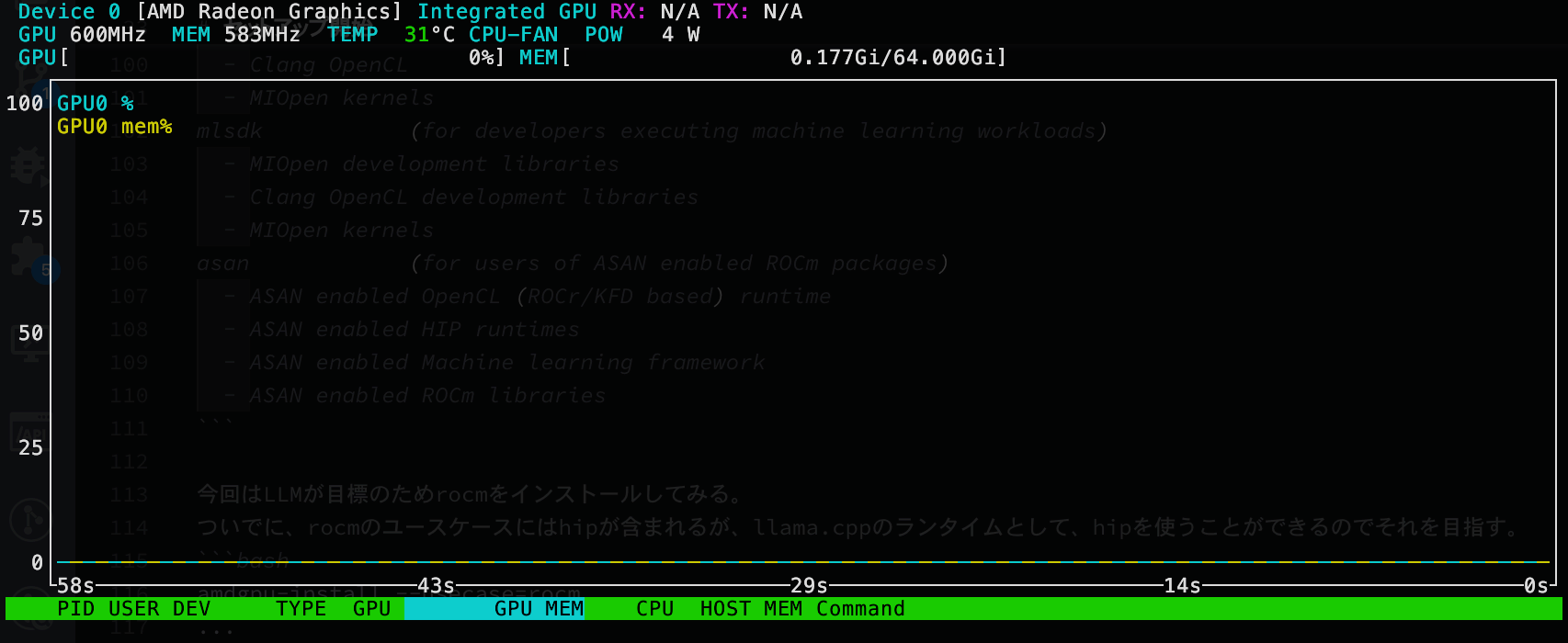The image size is (1568, 643).
Task: Click the '29s' time axis label
Action: click(810, 586)
